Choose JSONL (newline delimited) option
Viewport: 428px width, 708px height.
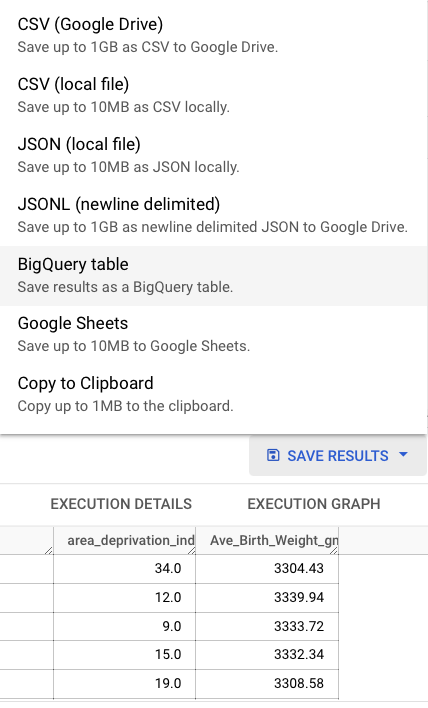pyautogui.click(x=214, y=215)
